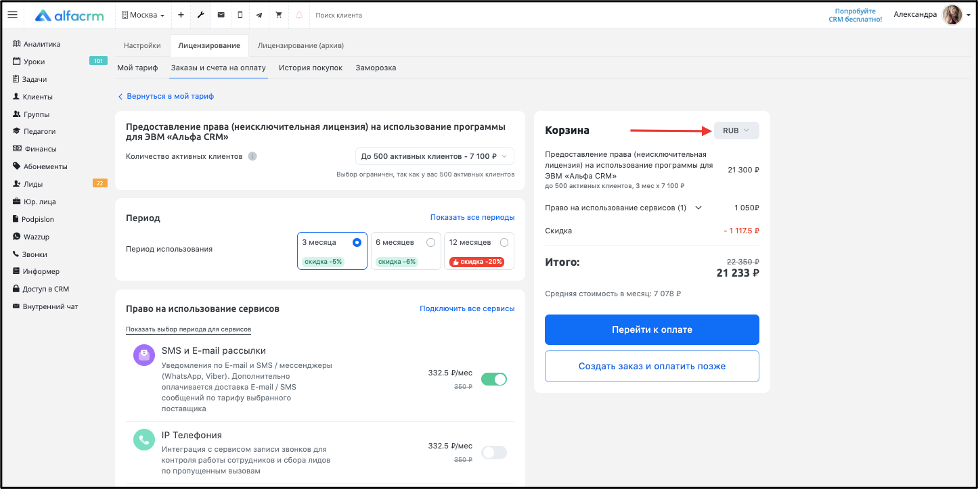
Task: Click the Итого 21 233 ₽ amount
Action: (x=737, y=273)
